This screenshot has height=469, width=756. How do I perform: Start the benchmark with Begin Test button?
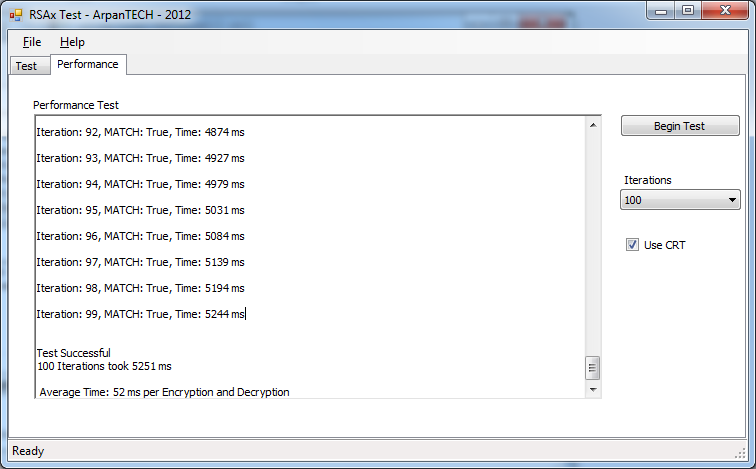[x=680, y=126]
